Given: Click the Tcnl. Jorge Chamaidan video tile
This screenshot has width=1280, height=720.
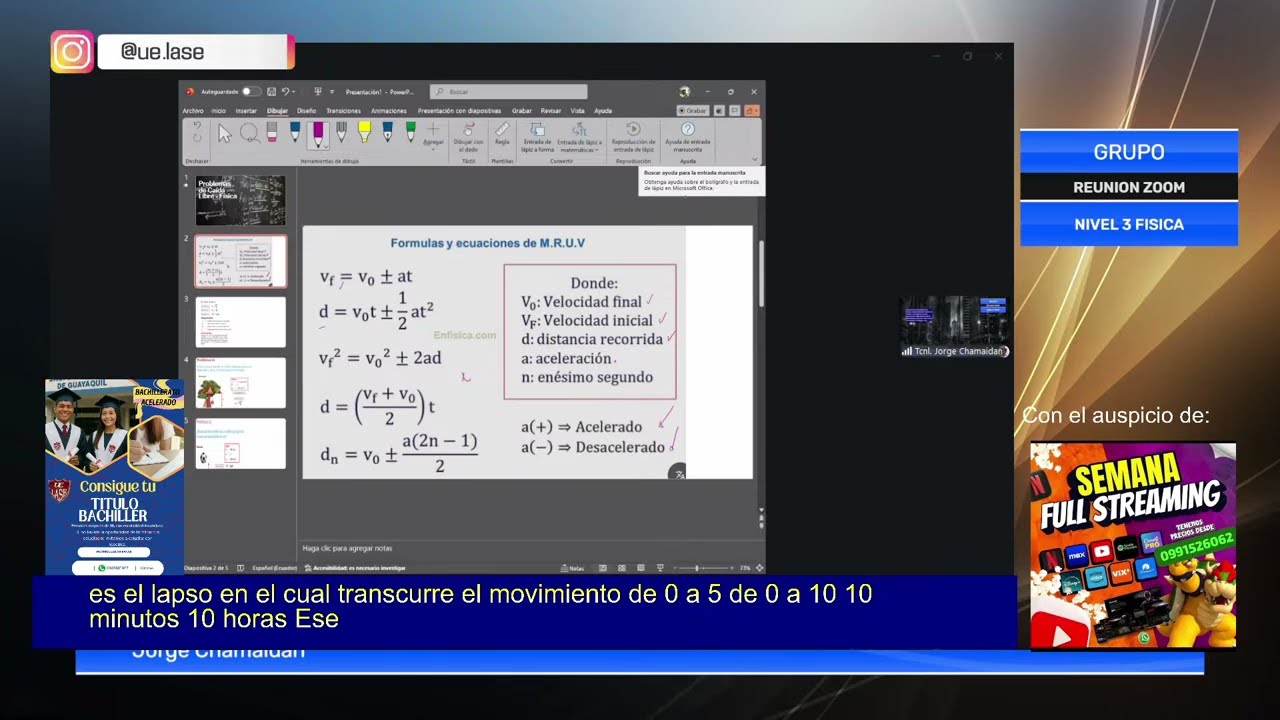Looking at the screenshot, I should (954, 327).
